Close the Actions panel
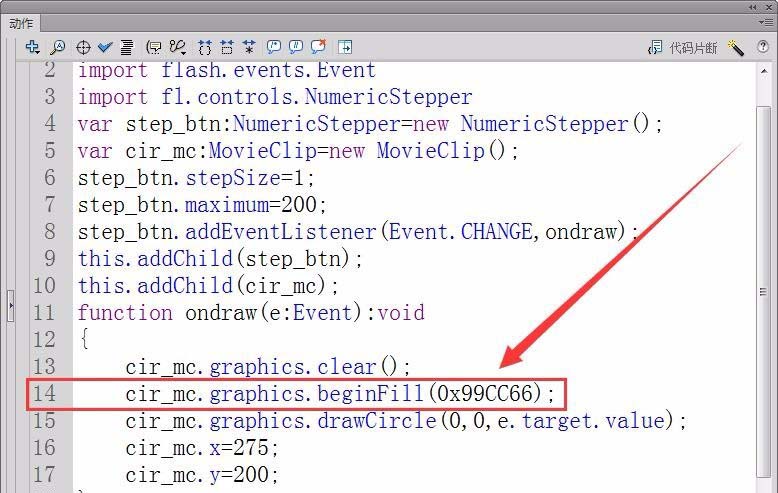The image size is (778, 493). pos(769,7)
